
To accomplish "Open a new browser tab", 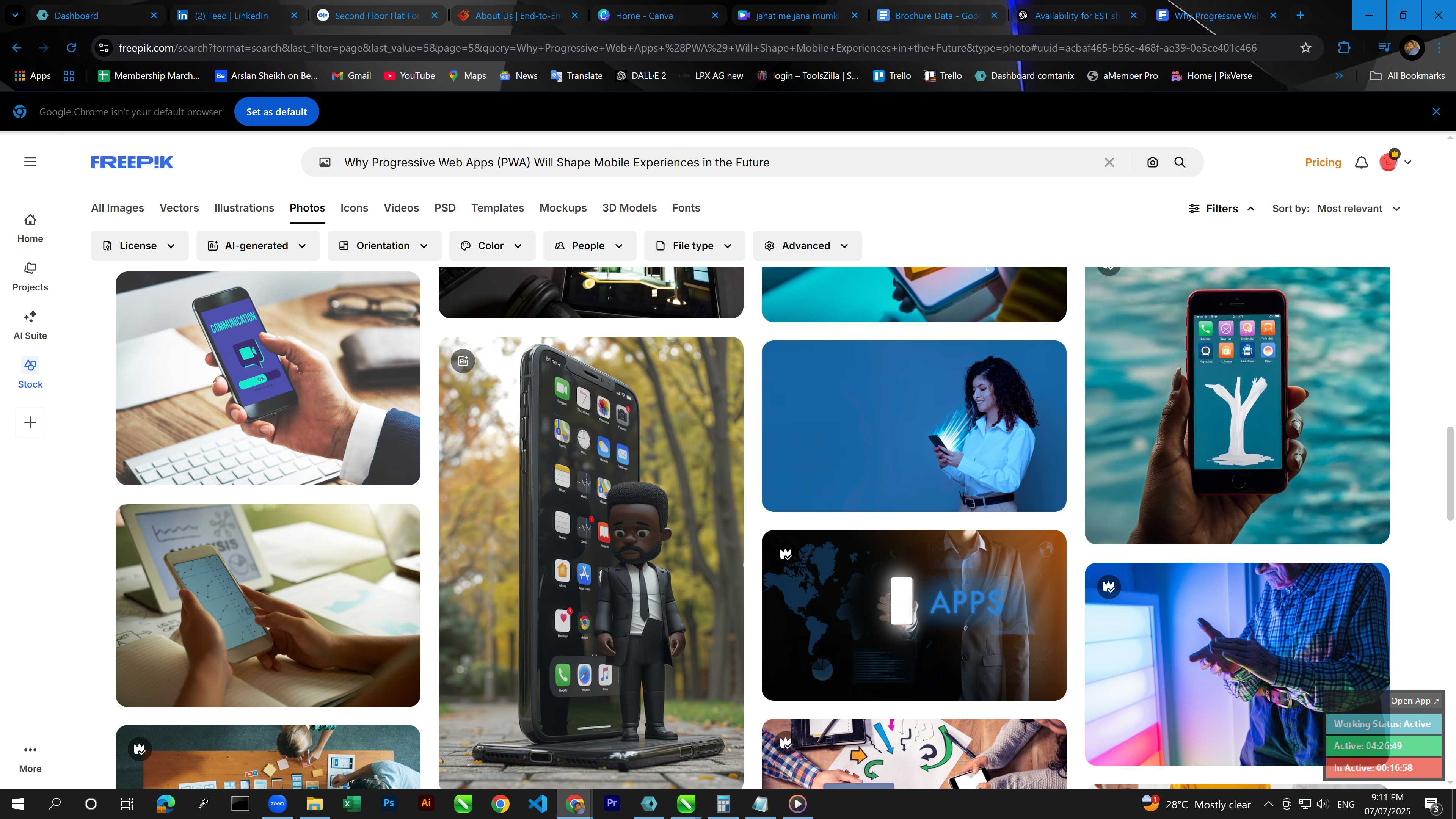I will [1300, 15].
